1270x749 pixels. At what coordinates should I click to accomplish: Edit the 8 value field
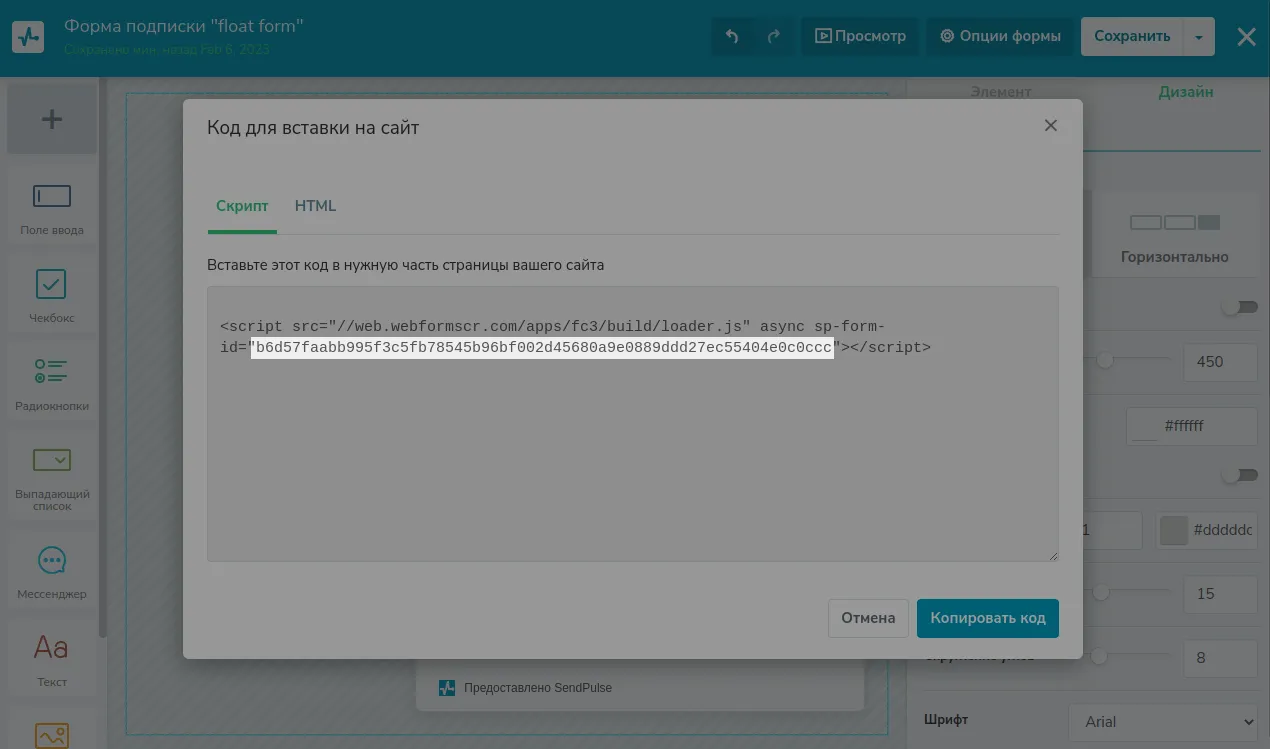coord(1220,658)
